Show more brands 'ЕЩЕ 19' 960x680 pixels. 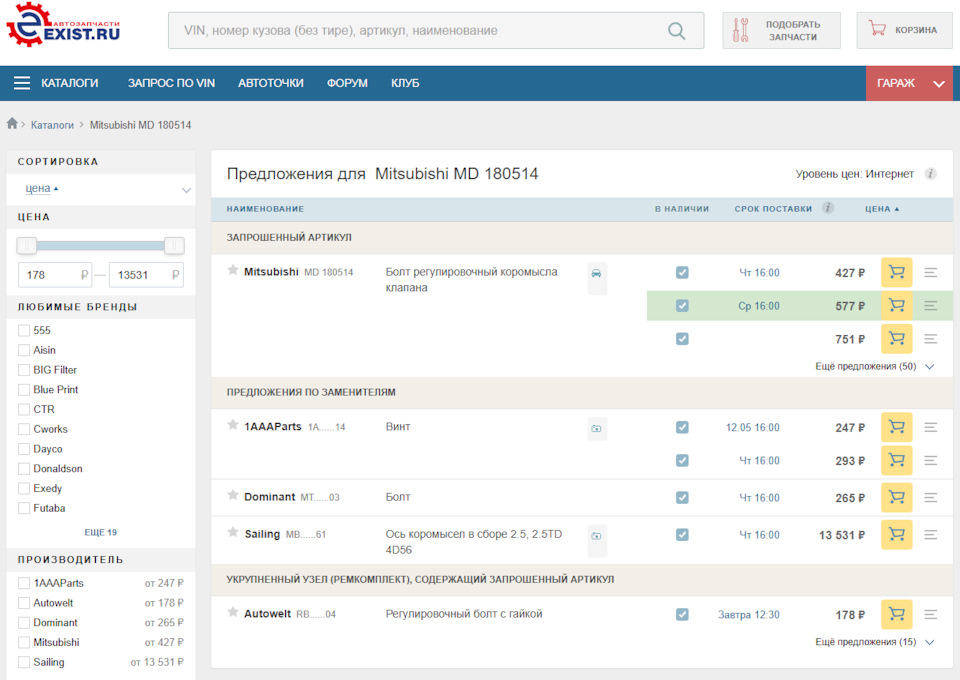(100, 532)
